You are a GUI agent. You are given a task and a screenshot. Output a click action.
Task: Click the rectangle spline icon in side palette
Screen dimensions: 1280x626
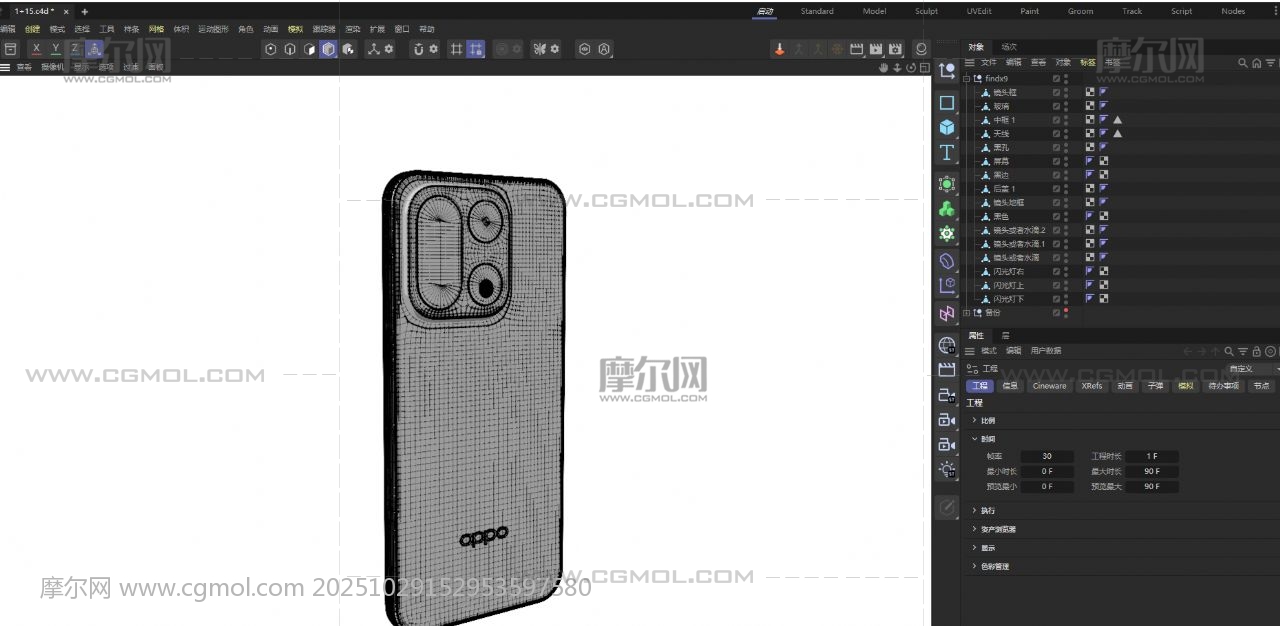pos(947,103)
